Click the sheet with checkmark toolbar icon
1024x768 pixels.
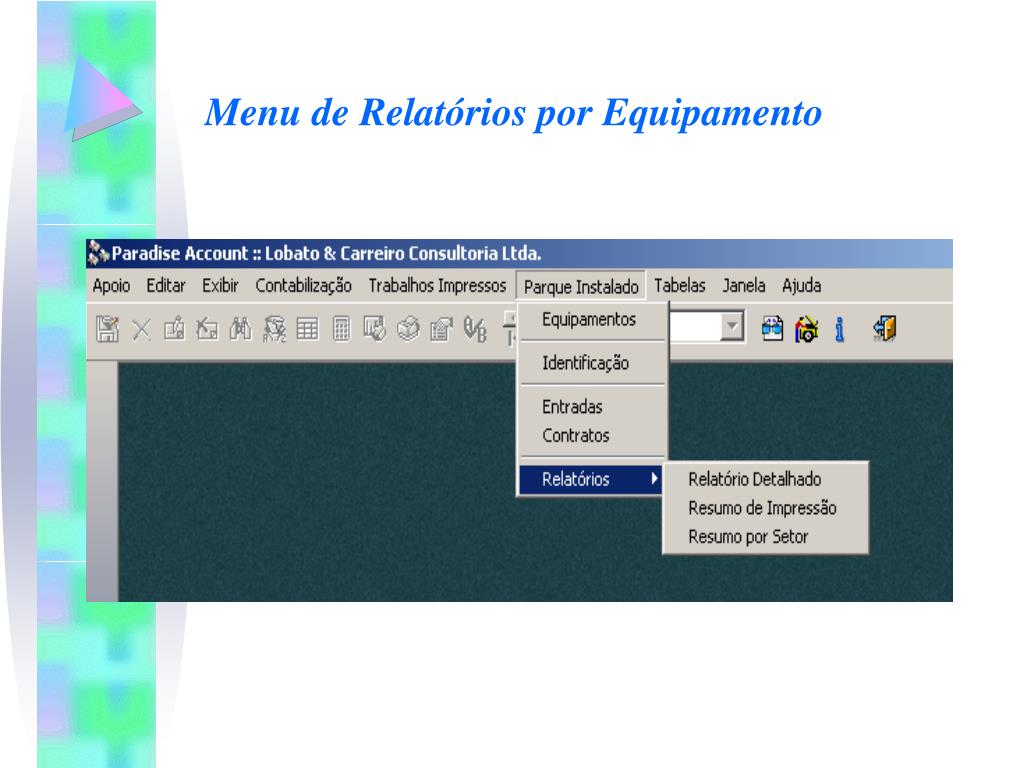pos(375,329)
